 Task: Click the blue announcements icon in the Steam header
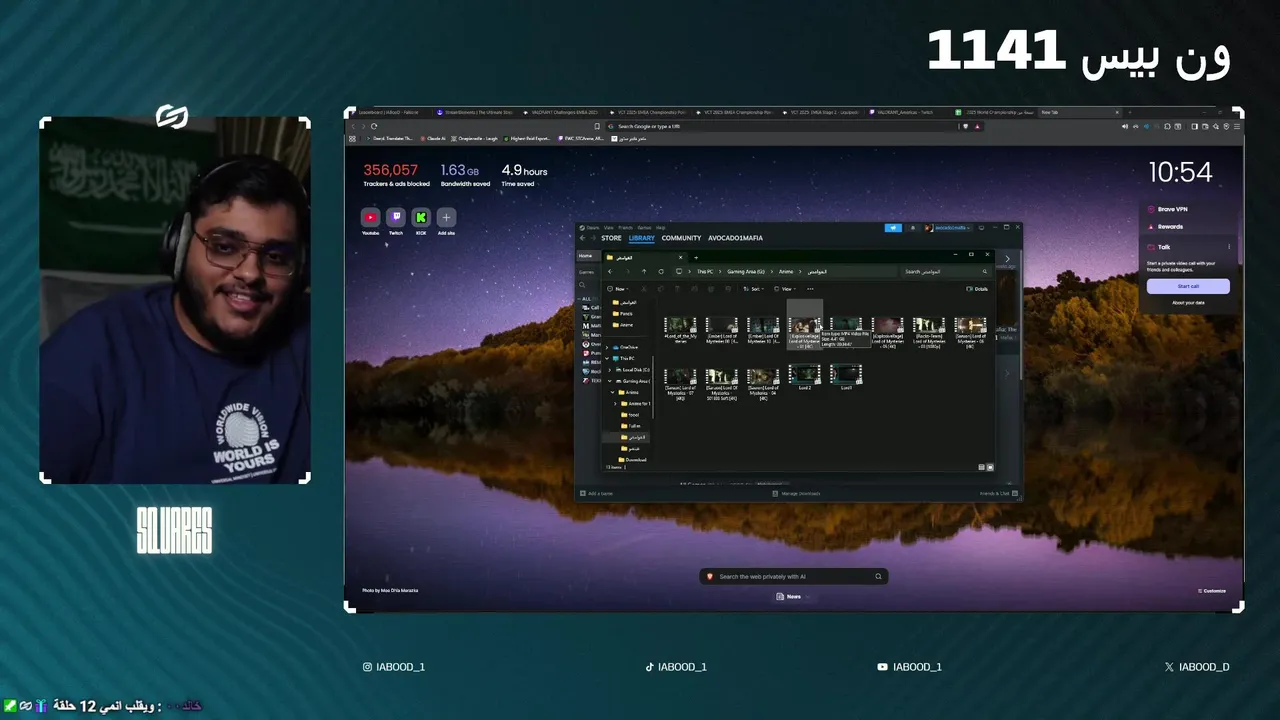(893, 228)
